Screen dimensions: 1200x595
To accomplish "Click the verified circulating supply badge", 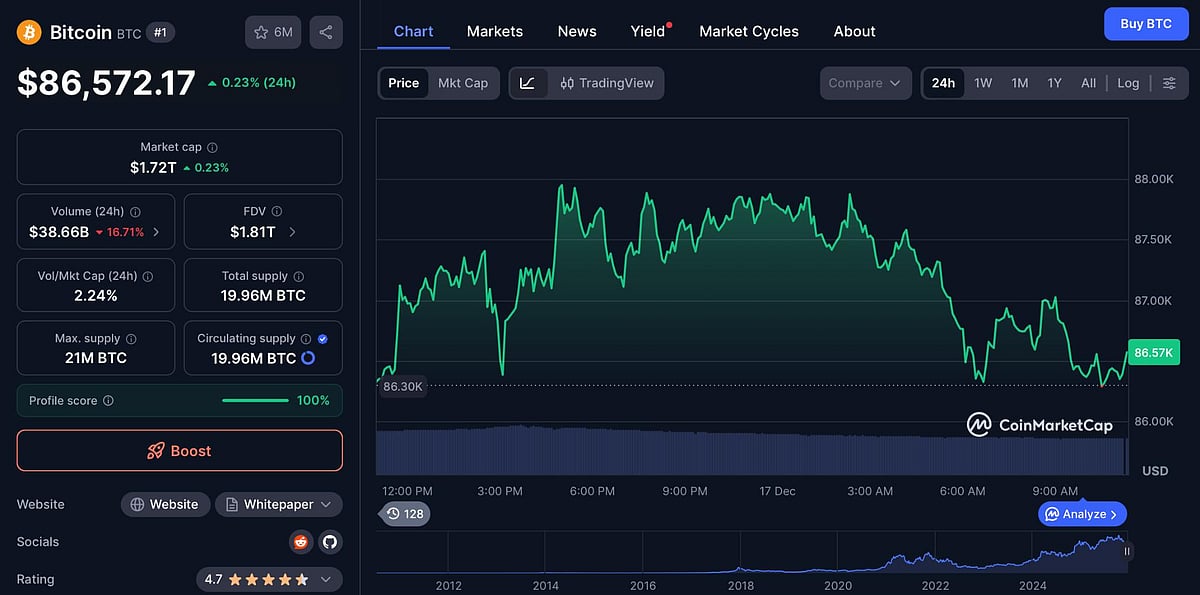I will [x=322, y=338].
